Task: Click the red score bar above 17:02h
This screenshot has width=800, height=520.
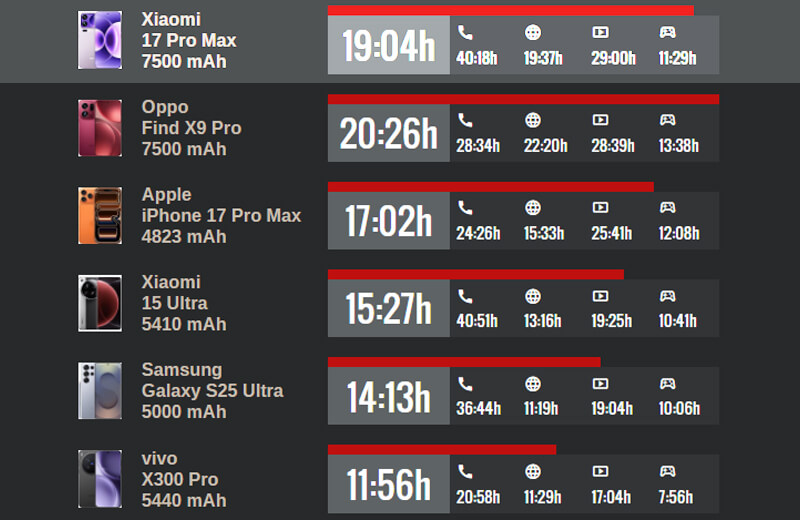Action: 490,187
